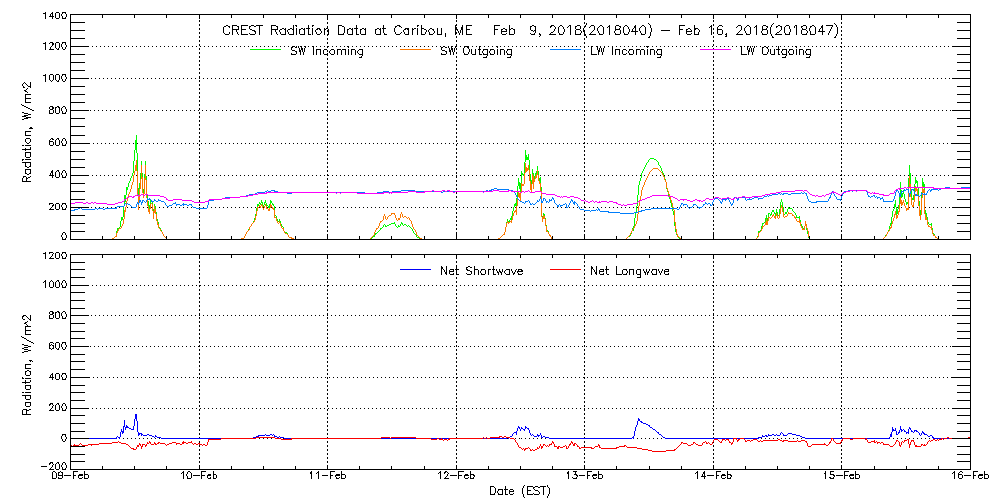
Task: Click the SW Incoming legend label
Action: [321, 51]
